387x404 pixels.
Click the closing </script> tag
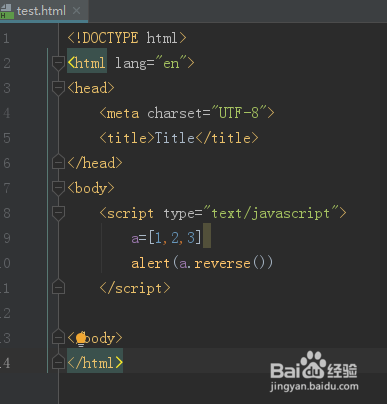[x=135, y=288]
